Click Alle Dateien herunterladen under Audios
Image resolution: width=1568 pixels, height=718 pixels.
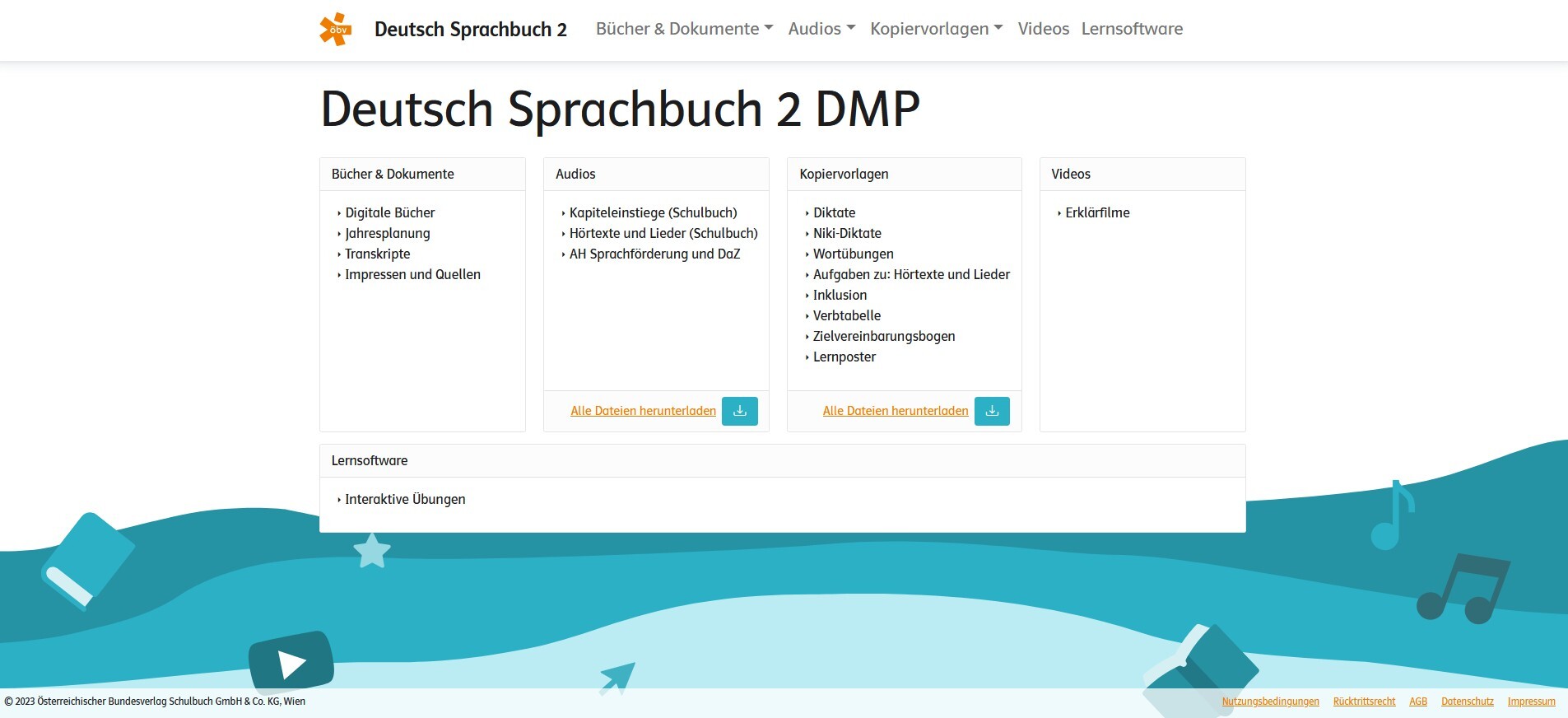coord(643,411)
